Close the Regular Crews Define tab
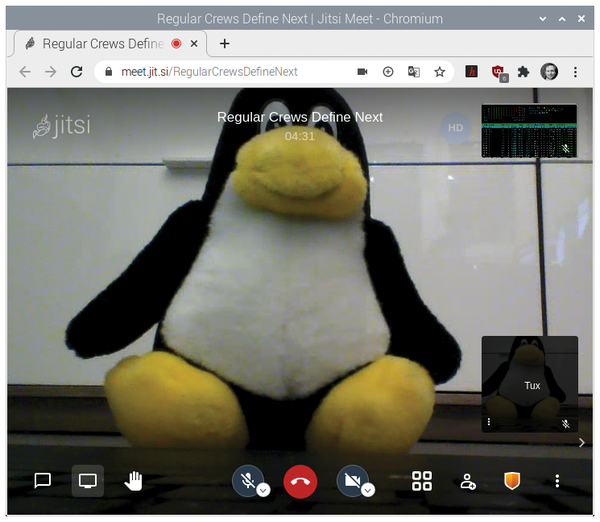This screenshot has height=522, width=600. (194, 44)
